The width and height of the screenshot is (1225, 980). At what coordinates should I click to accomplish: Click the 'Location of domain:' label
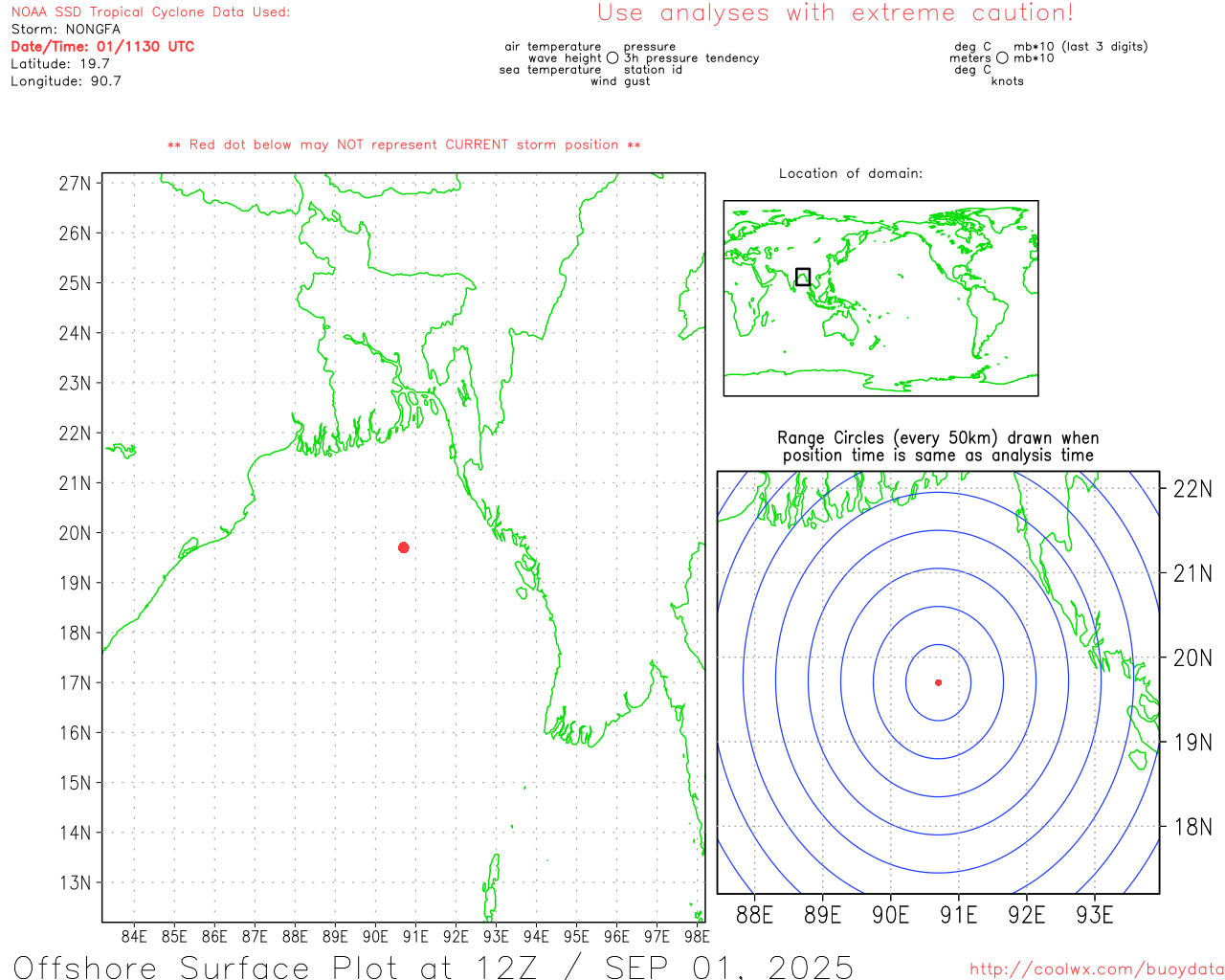click(851, 173)
